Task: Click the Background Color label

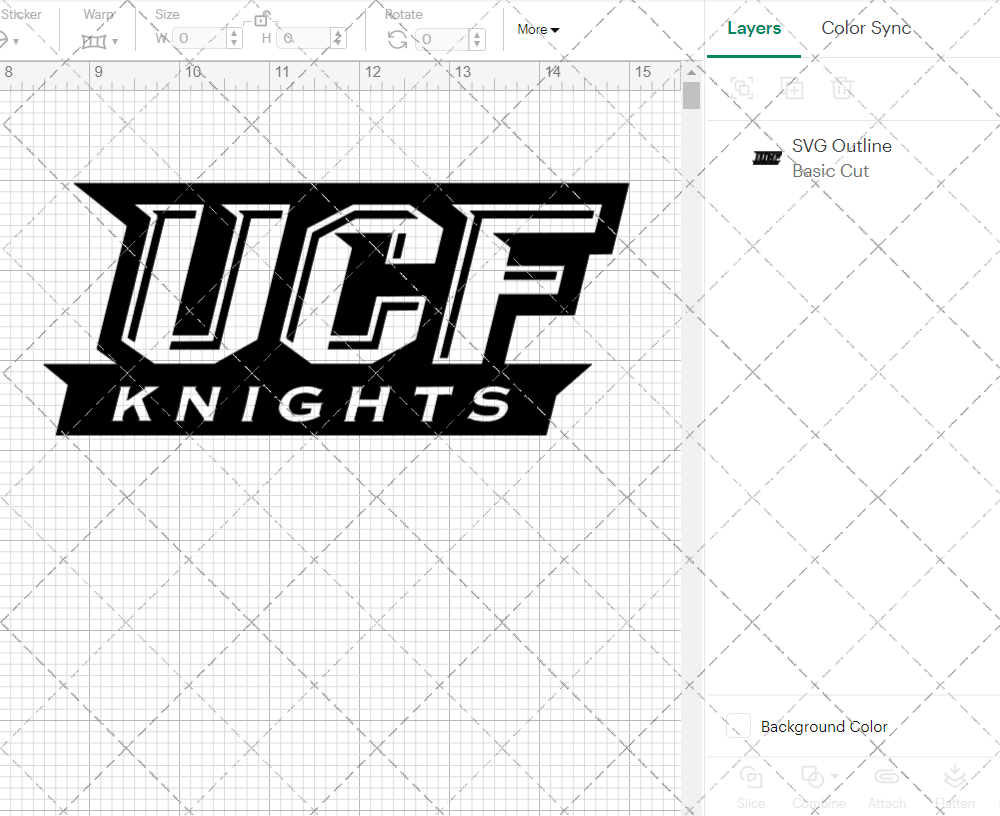Action: point(823,727)
